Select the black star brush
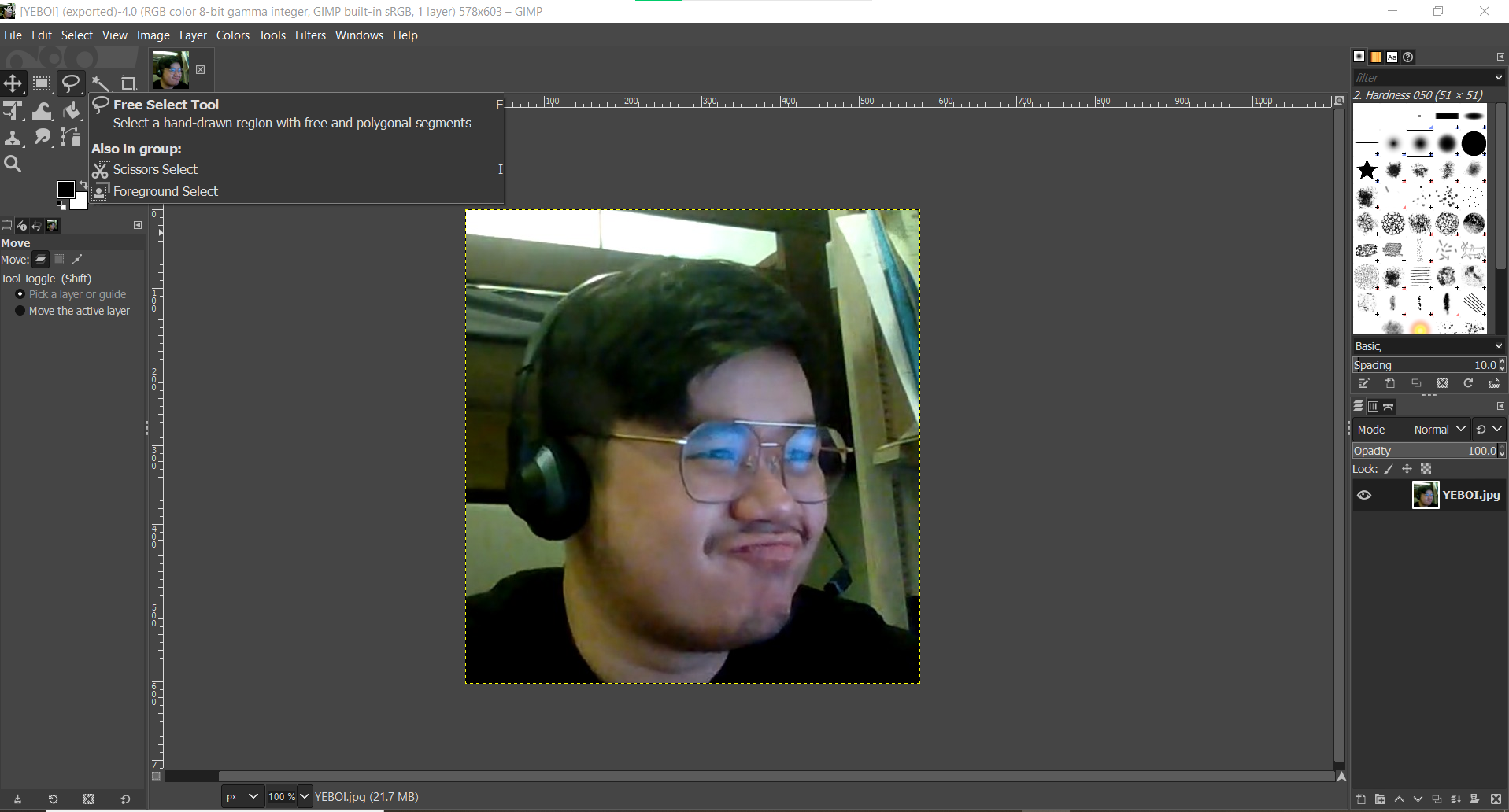Viewport: 1509px width, 812px height. click(x=1367, y=170)
